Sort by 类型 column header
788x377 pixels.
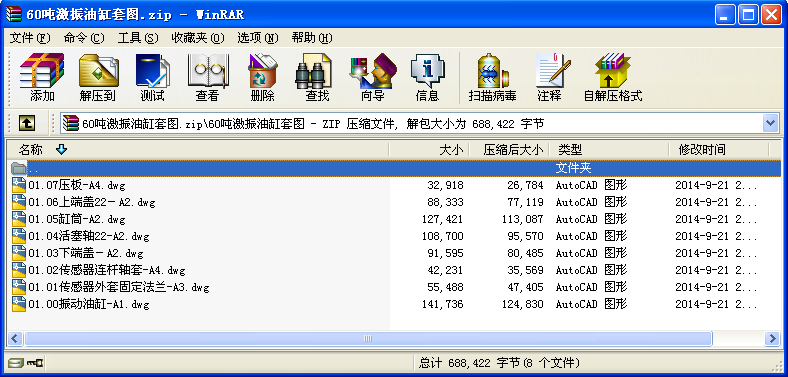click(x=609, y=149)
